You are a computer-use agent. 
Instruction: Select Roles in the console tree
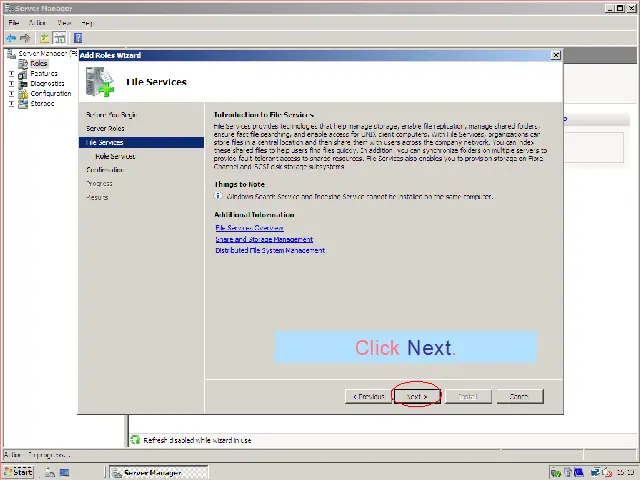coord(39,64)
